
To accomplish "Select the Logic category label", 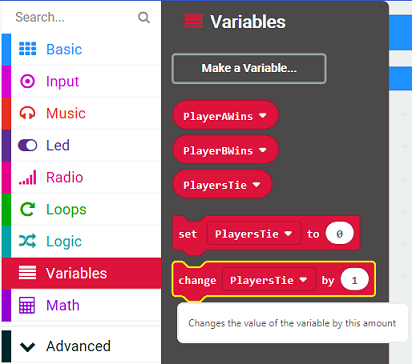I will [x=64, y=241].
